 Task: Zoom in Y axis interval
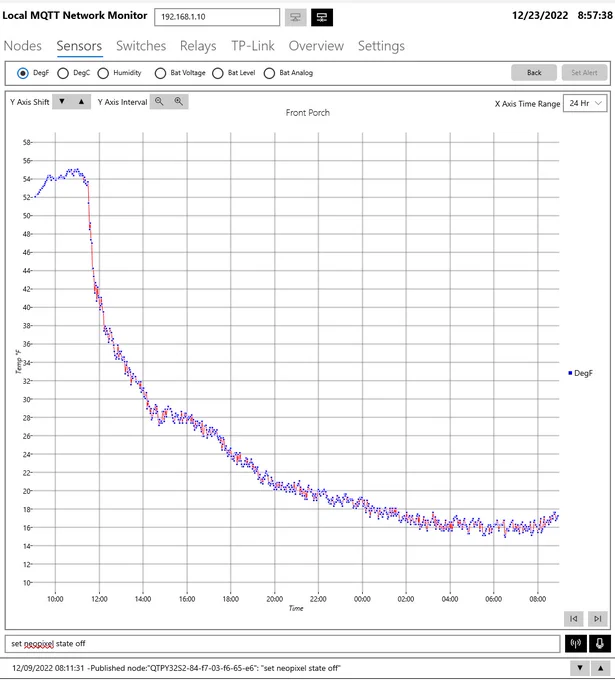click(178, 101)
